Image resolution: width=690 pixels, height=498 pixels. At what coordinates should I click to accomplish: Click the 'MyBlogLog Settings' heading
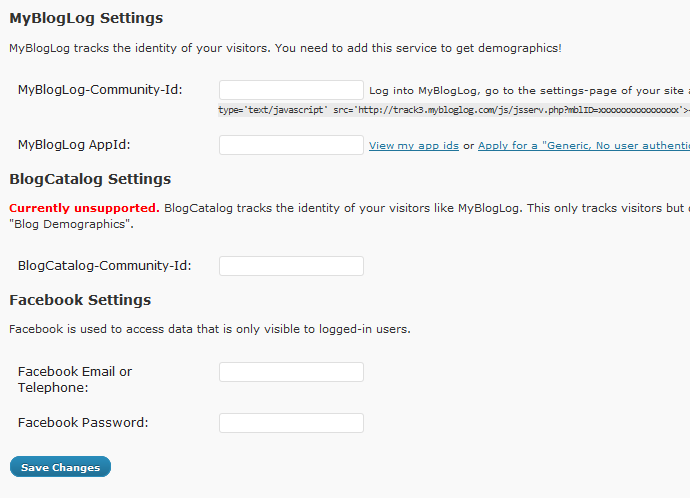tap(86, 18)
